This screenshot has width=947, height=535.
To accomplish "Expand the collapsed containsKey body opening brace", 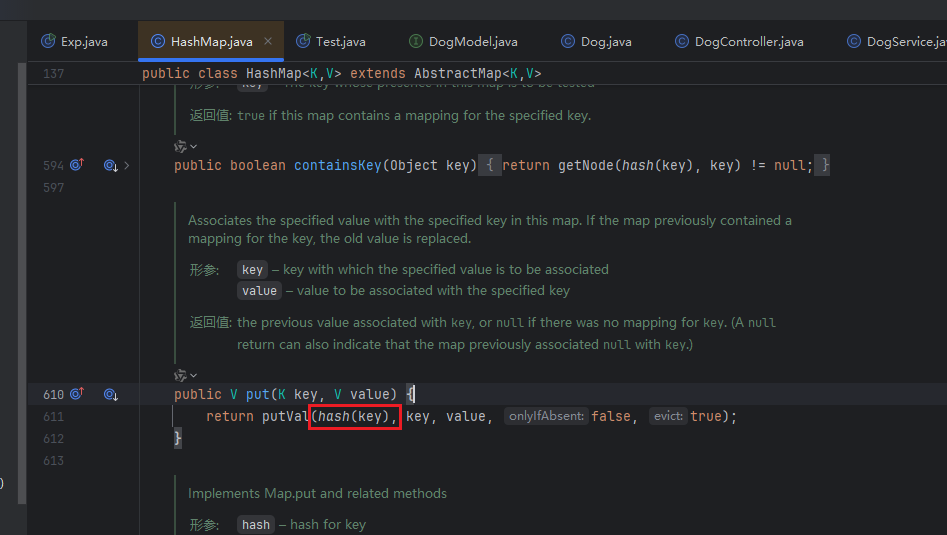I will tap(489, 165).
